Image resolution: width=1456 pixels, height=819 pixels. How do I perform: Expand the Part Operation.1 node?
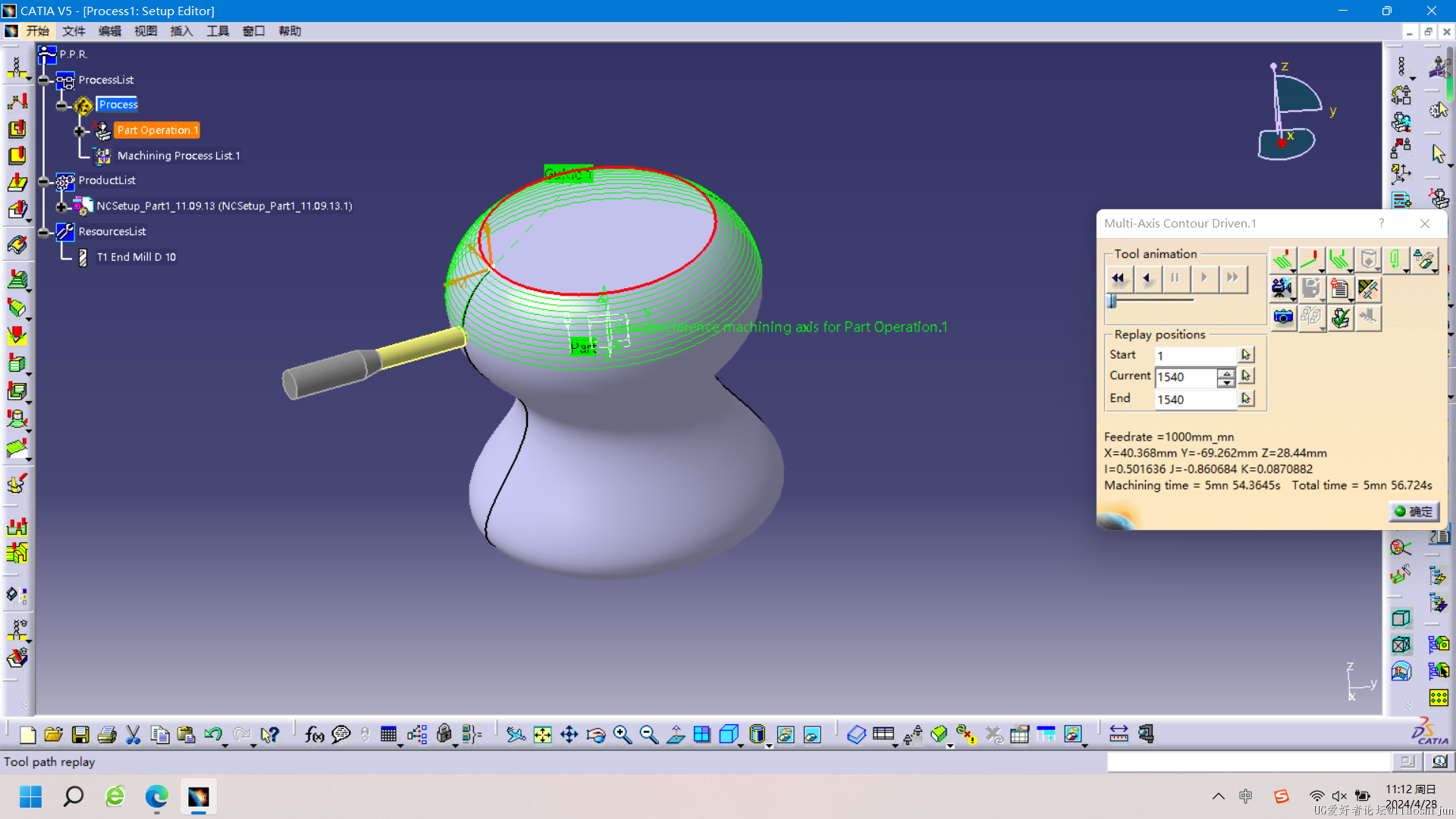tap(80, 131)
